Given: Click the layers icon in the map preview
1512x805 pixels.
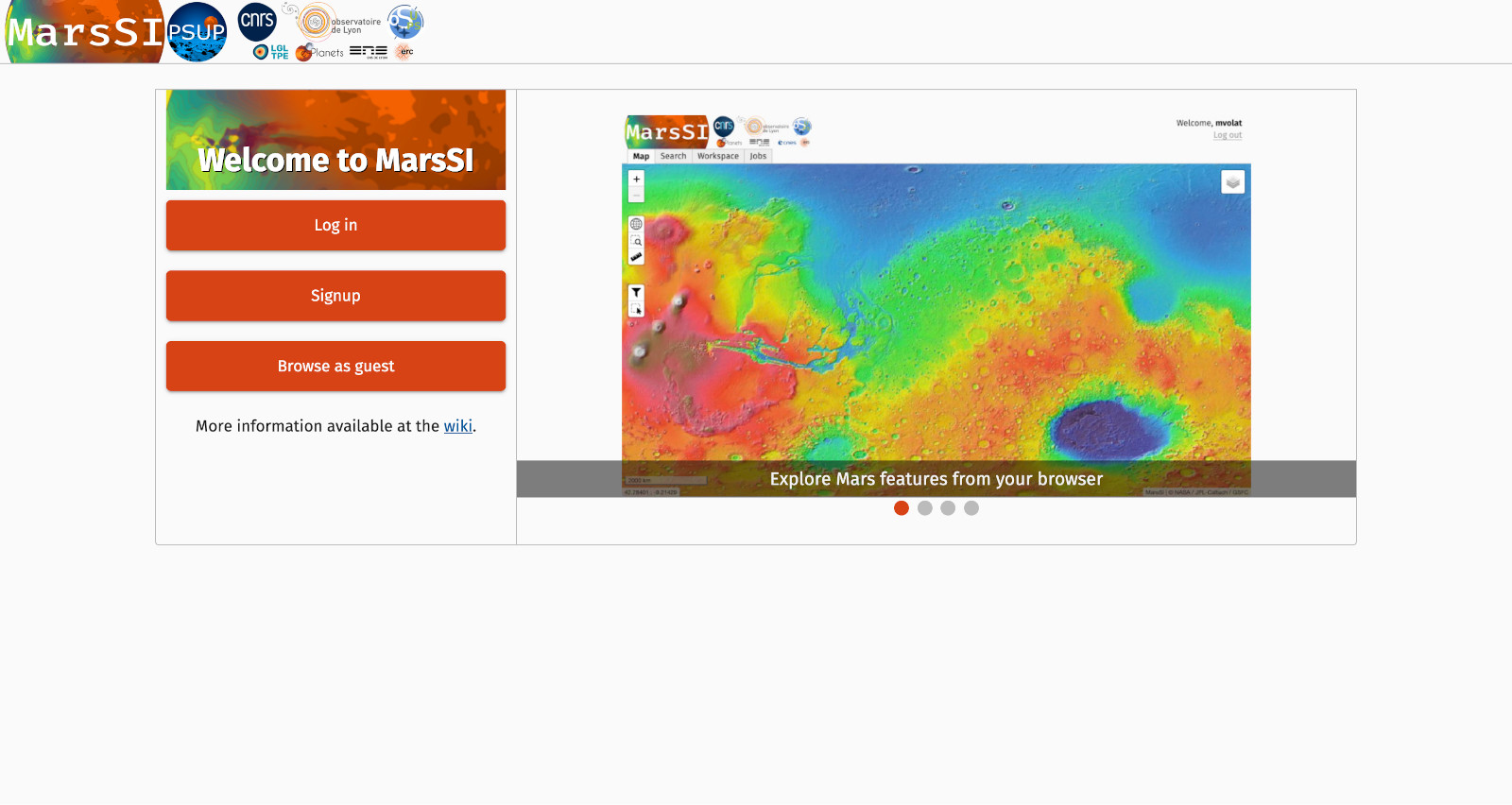Looking at the screenshot, I should [1232, 182].
